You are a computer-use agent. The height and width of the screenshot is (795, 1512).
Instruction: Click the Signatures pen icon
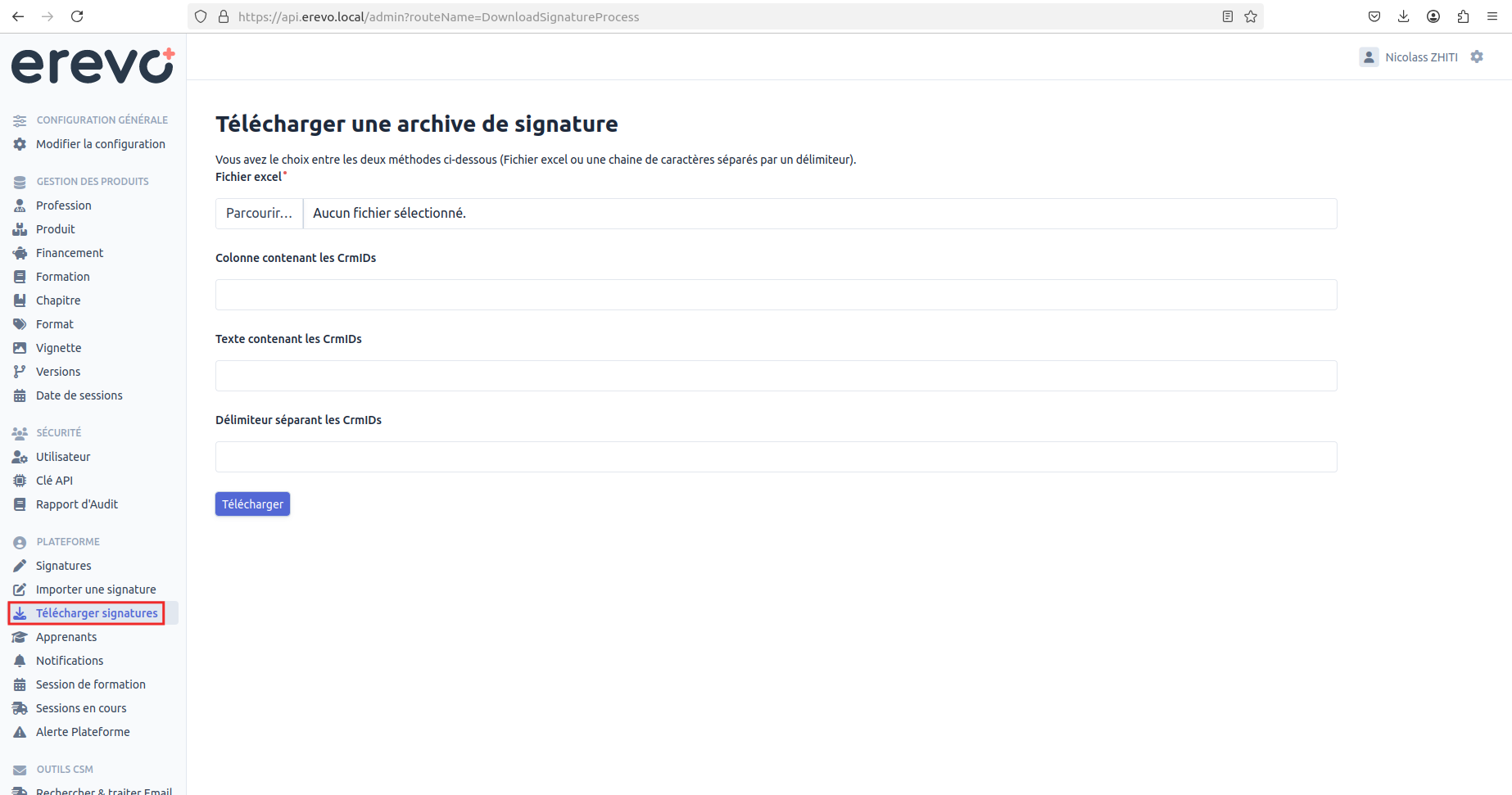tap(20, 566)
